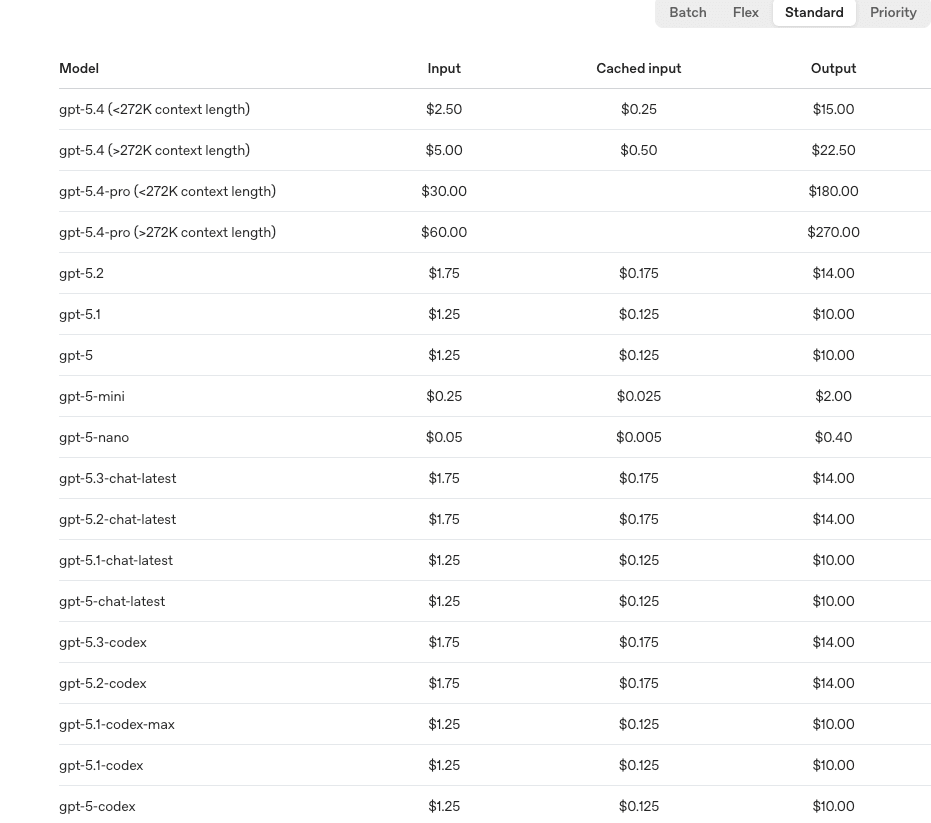Screen dimensions: 931x823
Task: Select the Priority pricing tab
Action: 893,12
